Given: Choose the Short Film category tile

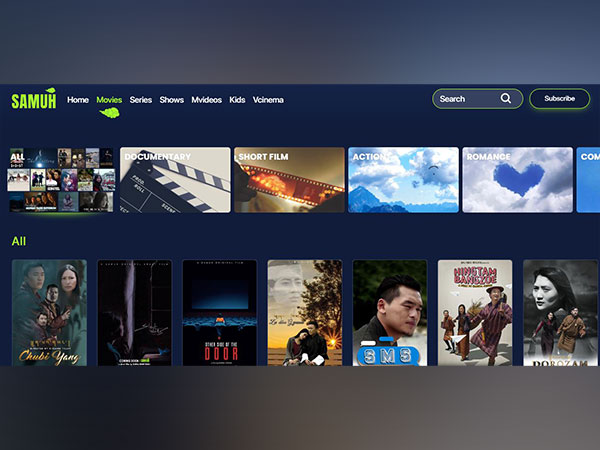Looking at the screenshot, I should (289, 180).
